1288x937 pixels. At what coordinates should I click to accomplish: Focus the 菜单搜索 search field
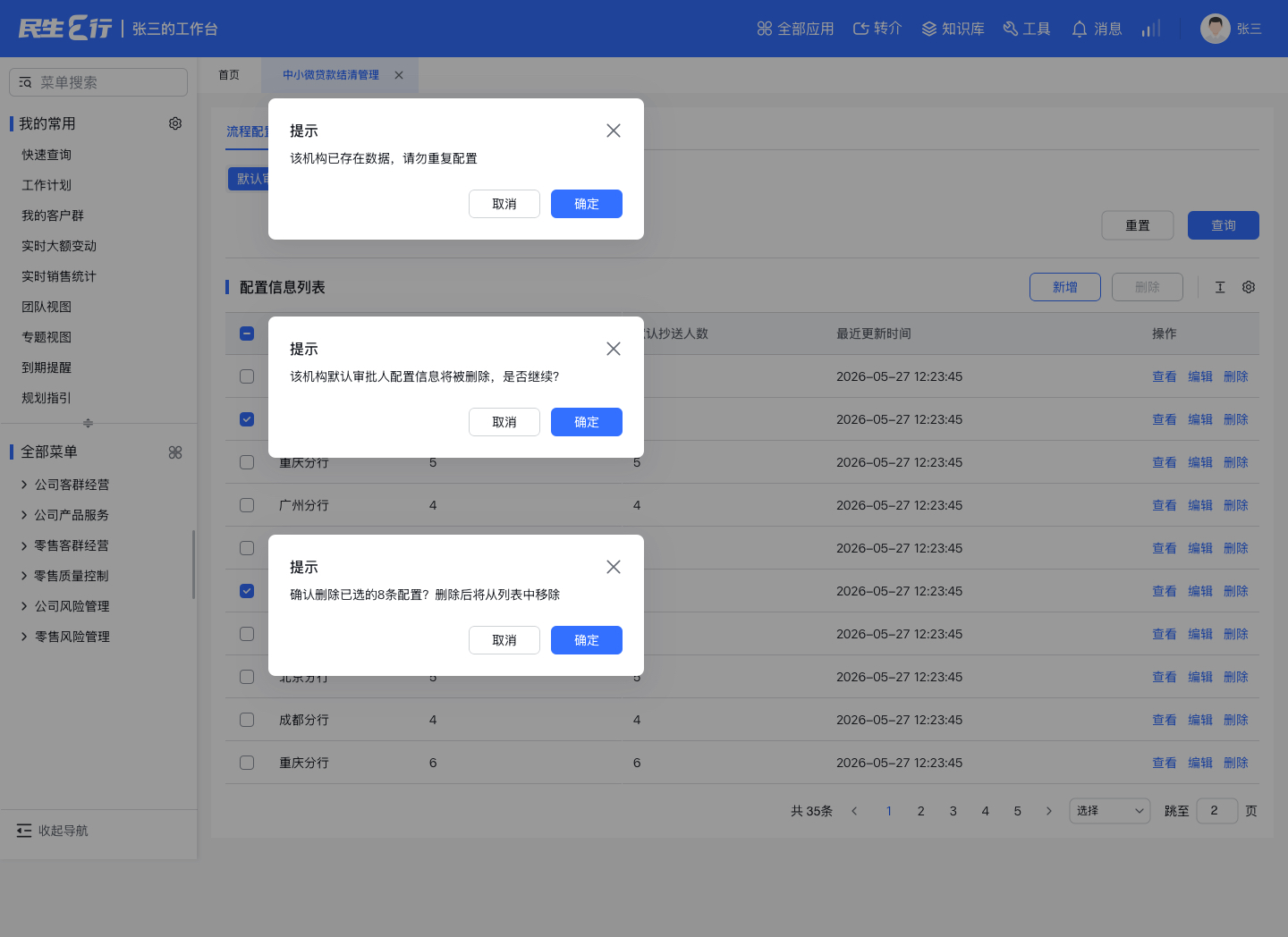click(x=98, y=82)
